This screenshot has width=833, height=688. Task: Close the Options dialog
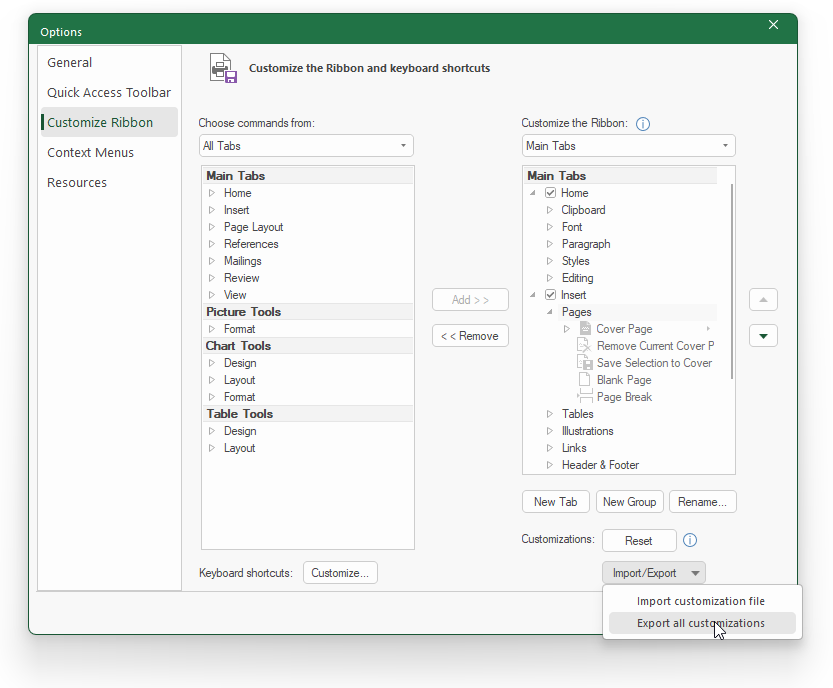tap(774, 24)
